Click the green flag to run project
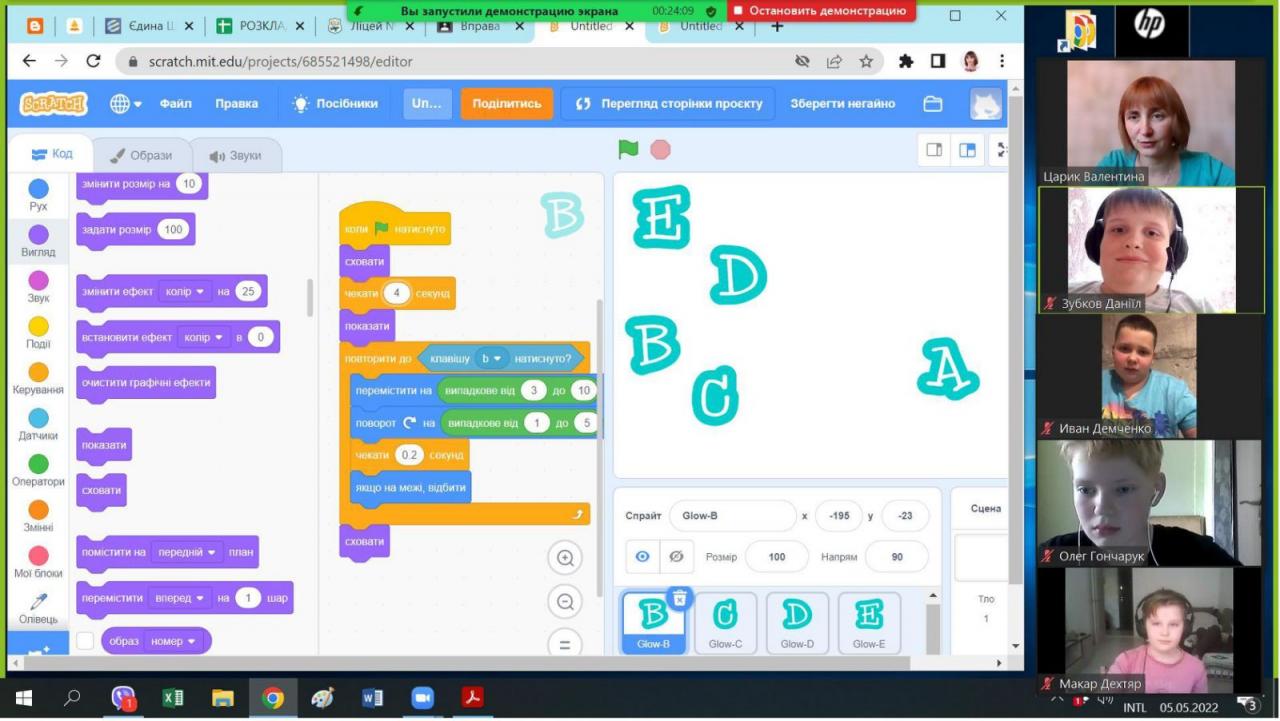Viewport: 1280px width, 721px height. coord(628,150)
